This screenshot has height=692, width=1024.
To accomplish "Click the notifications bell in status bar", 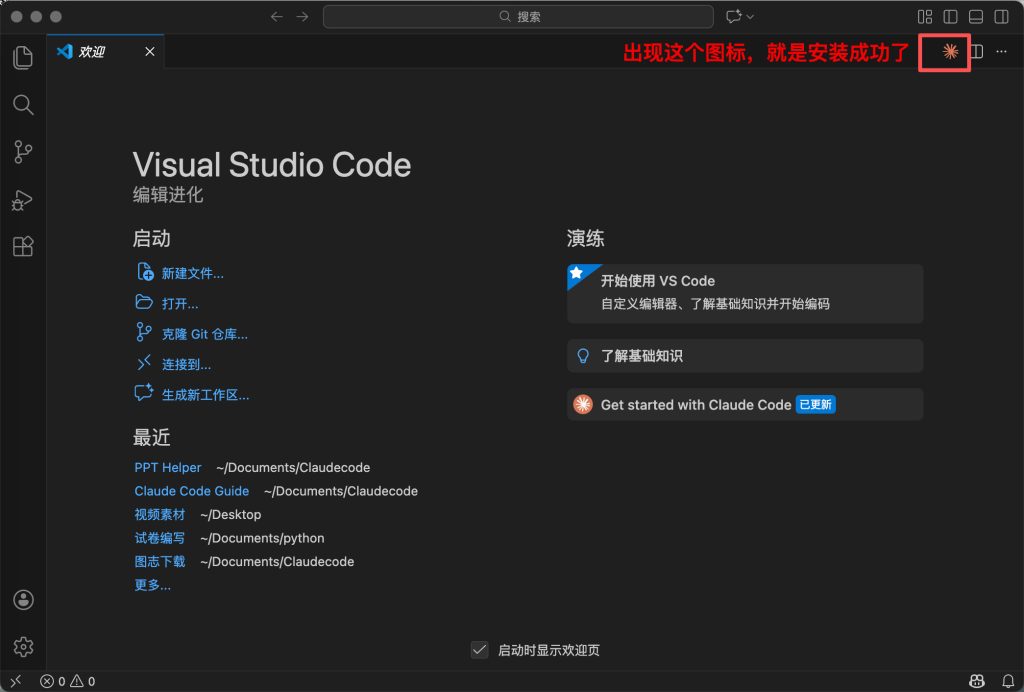I will point(1007,681).
